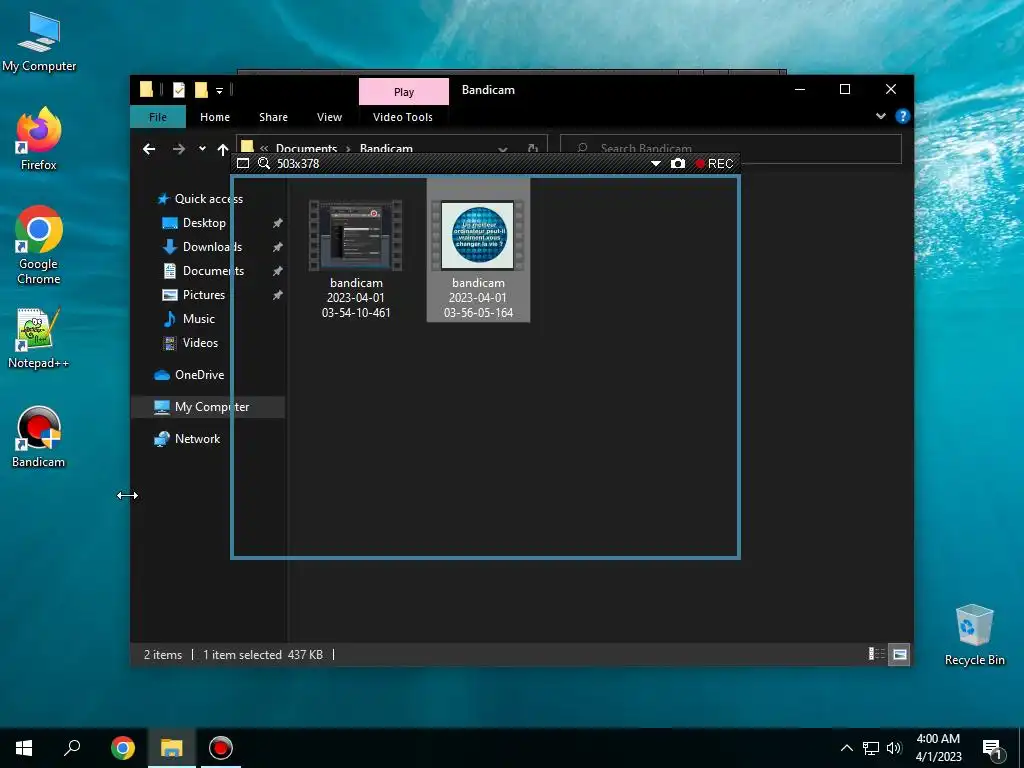This screenshot has height=768, width=1024.
Task: Click the Bandicam taskbar button
Action: click(221, 748)
